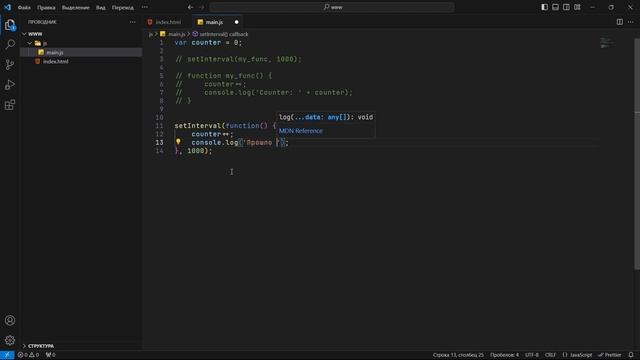The height and width of the screenshot is (360, 640).
Task: Open the Extensions view
Action: 10,105
